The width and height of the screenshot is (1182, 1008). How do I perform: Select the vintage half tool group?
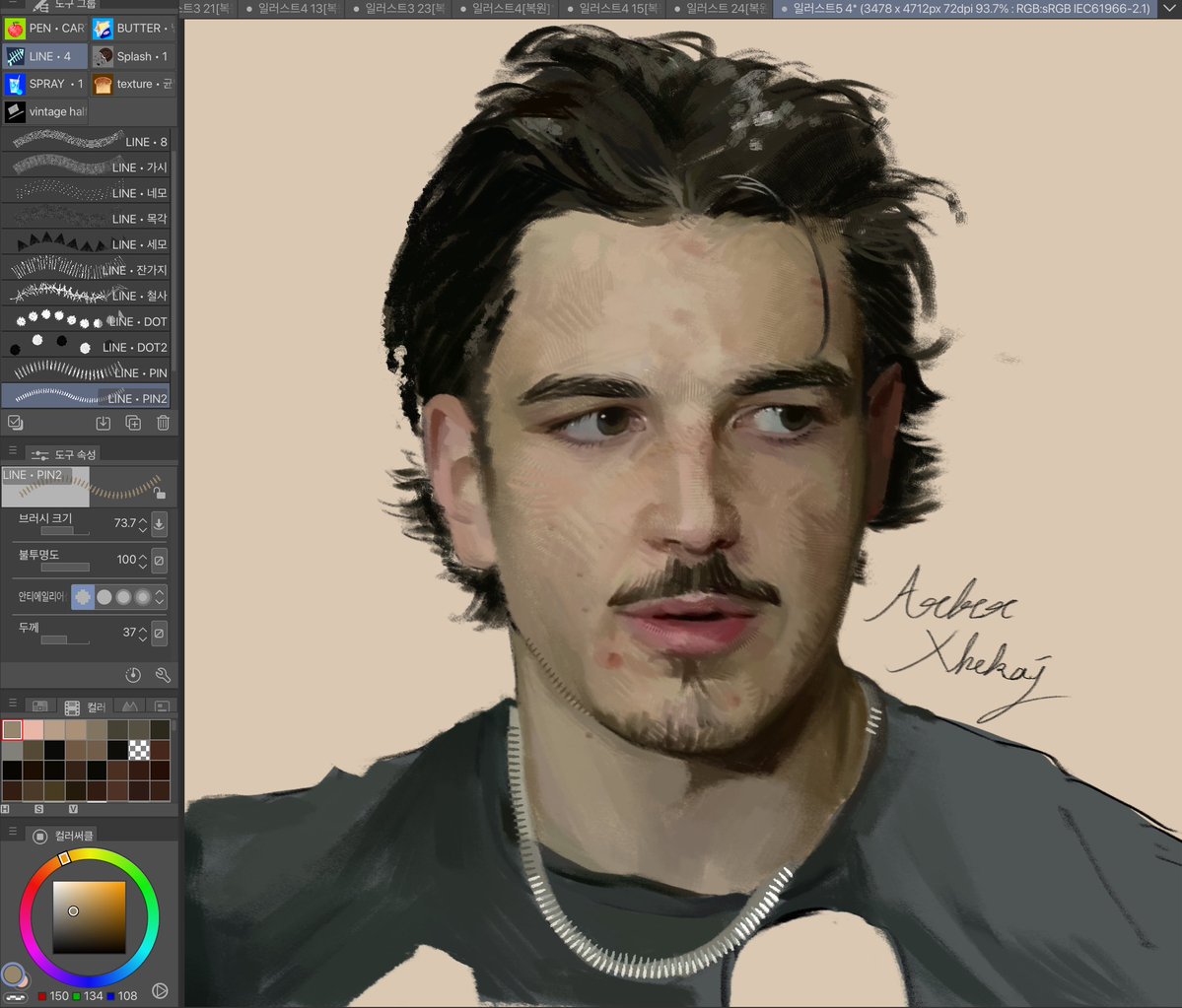pos(44,111)
